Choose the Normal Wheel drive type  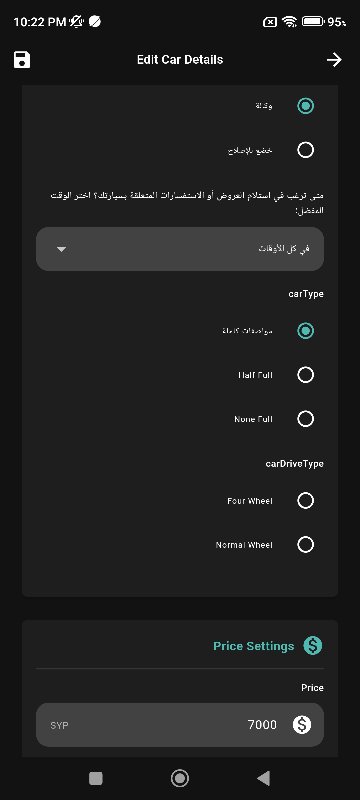click(305, 544)
